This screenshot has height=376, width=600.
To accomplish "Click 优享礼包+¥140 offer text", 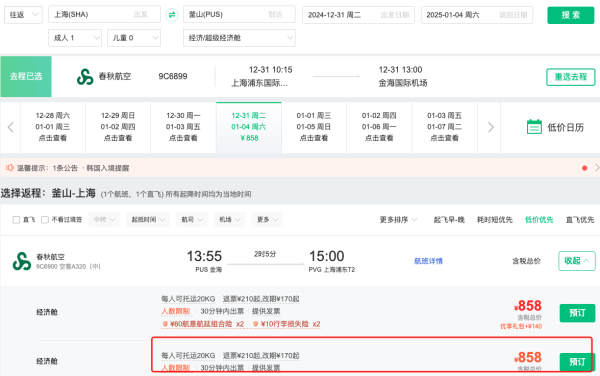I will point(521,326).
